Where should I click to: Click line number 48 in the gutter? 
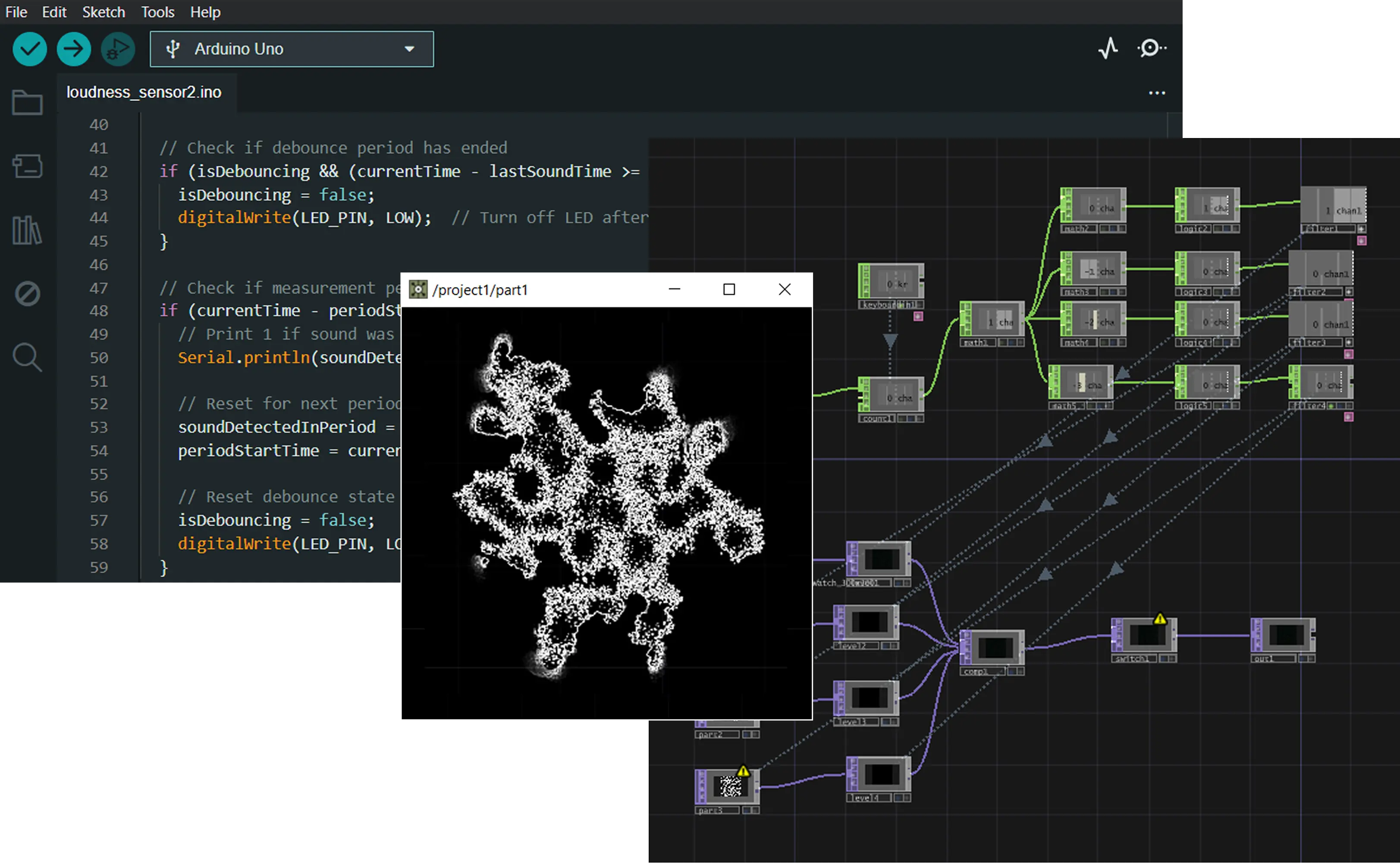click(98, 311)
